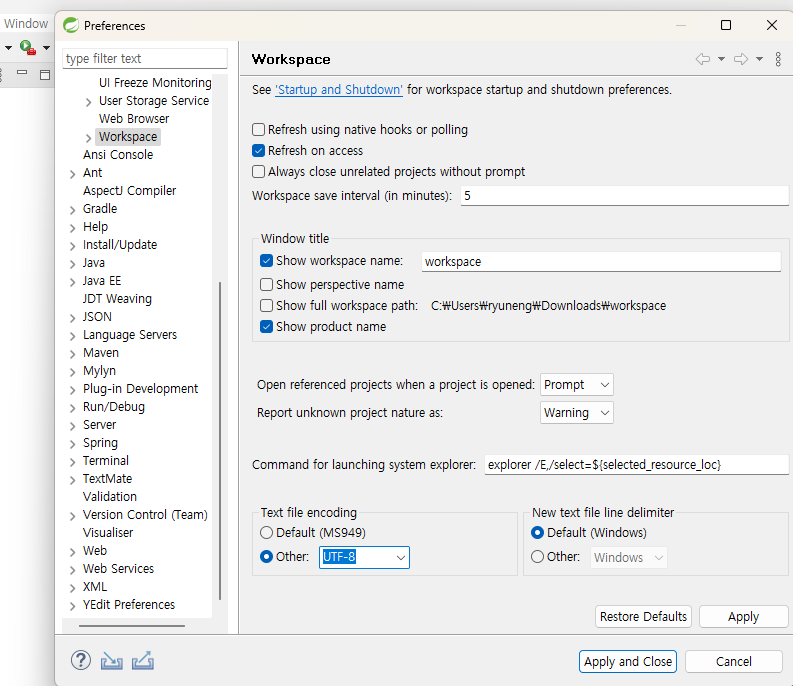This screenshot has height=686, width=793.
Task: Select Other line delimiter radio
Action: (x=538, y=556)
